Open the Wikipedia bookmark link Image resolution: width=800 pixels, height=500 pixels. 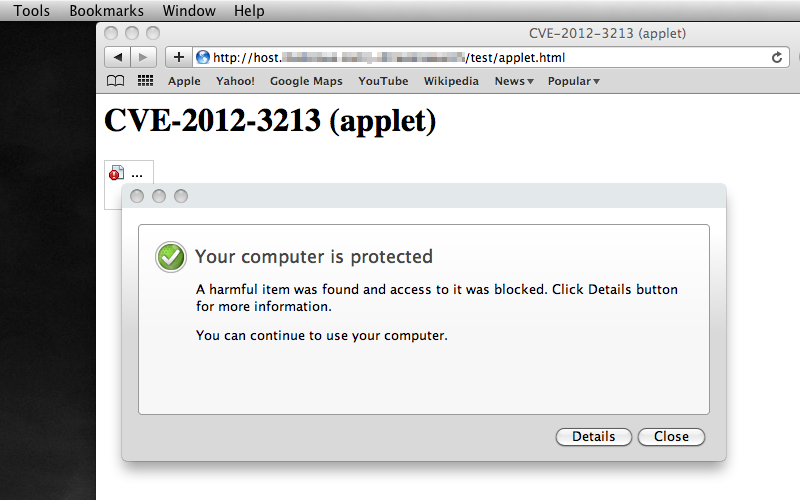coord(451,81)
